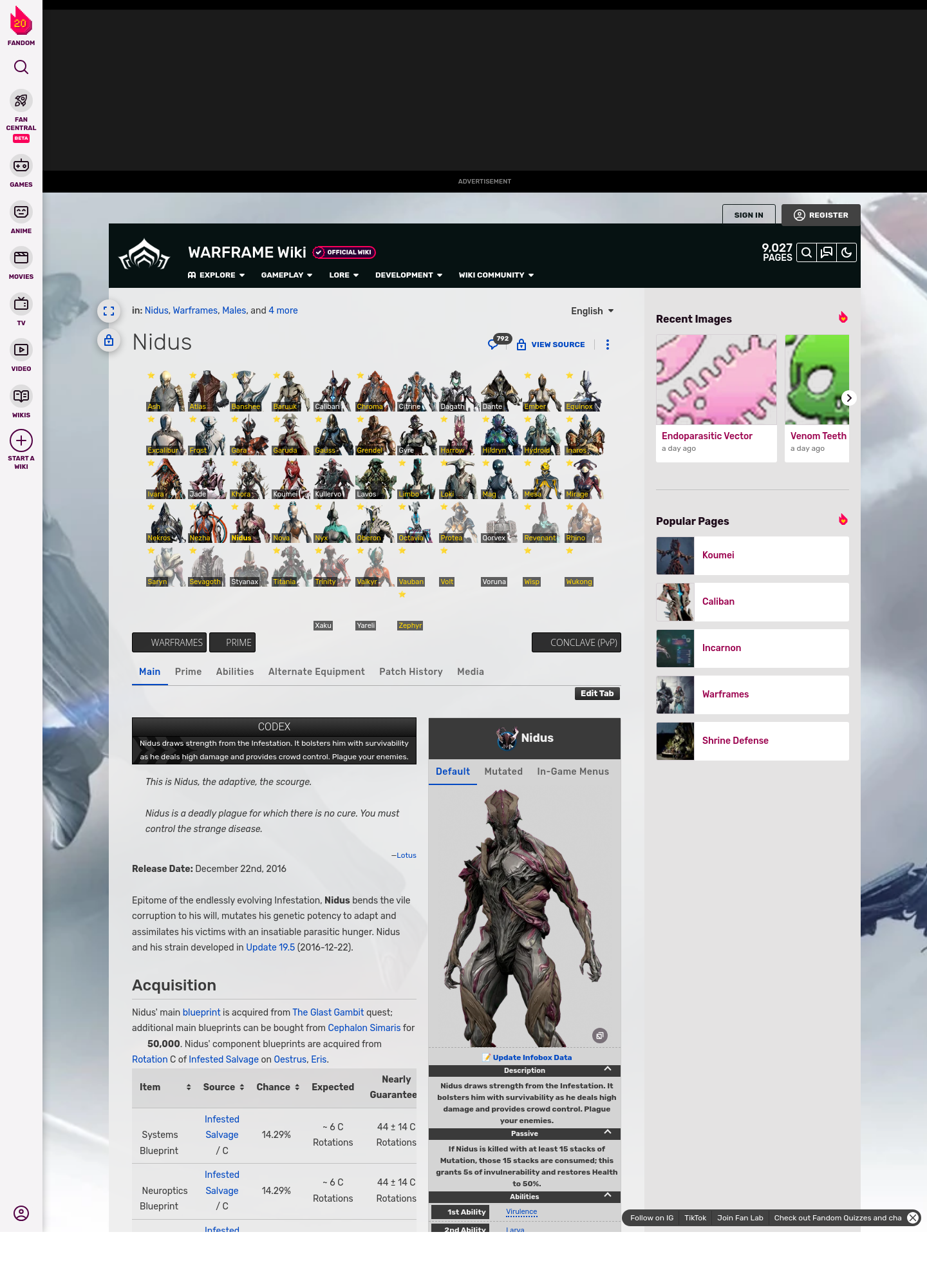This screenshot has width=927, height=1288.
Task: Click the WARFRAMES button
Action: coord(169,643)
